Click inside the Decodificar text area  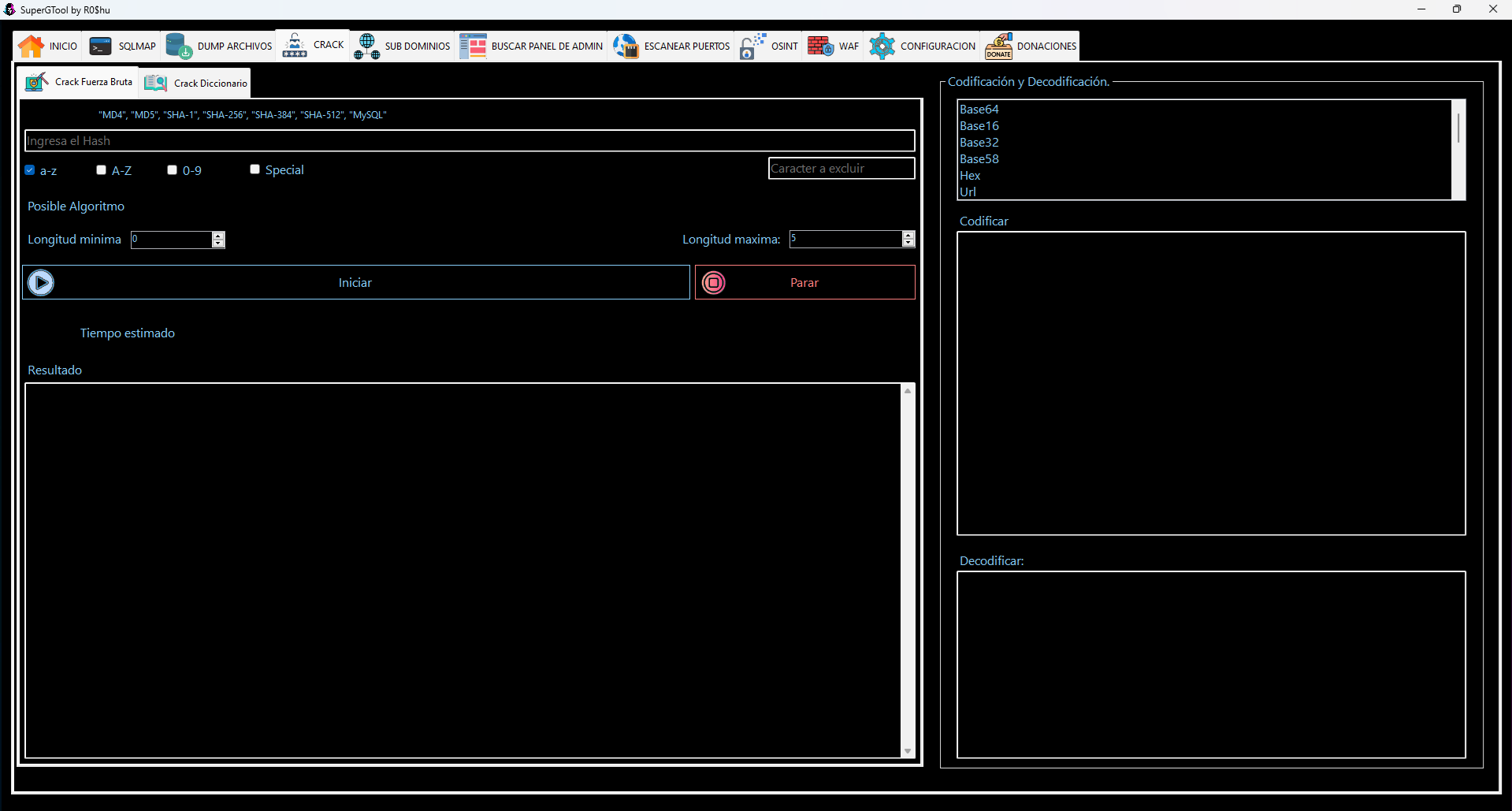(x=1211, y=664)
